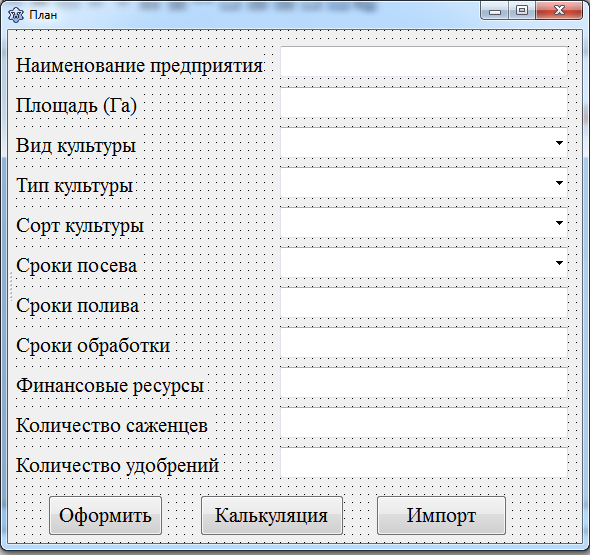Click the Импорт button
Viewport: 590px width, 555px height.
[x=441, y=515]
